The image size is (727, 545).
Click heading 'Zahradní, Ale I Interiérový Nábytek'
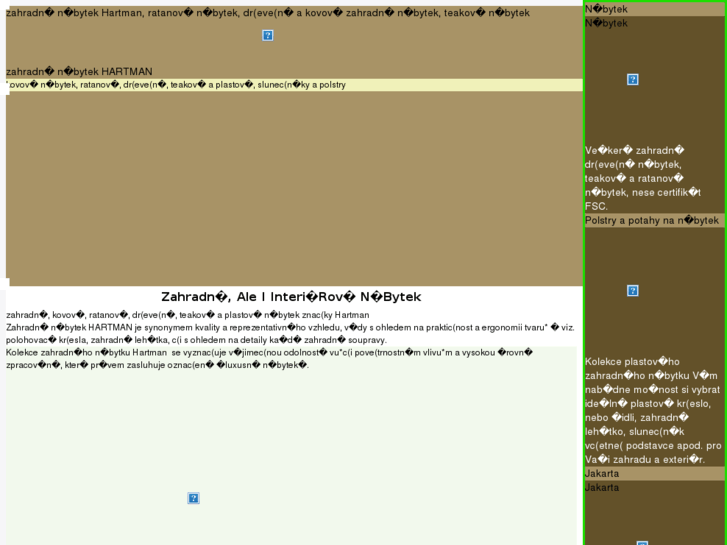coord(291,297)
